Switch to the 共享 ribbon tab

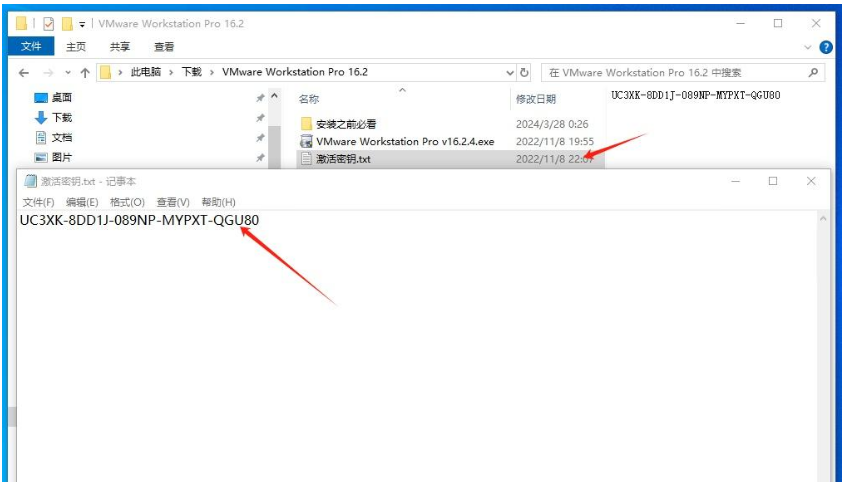point(120,47)
